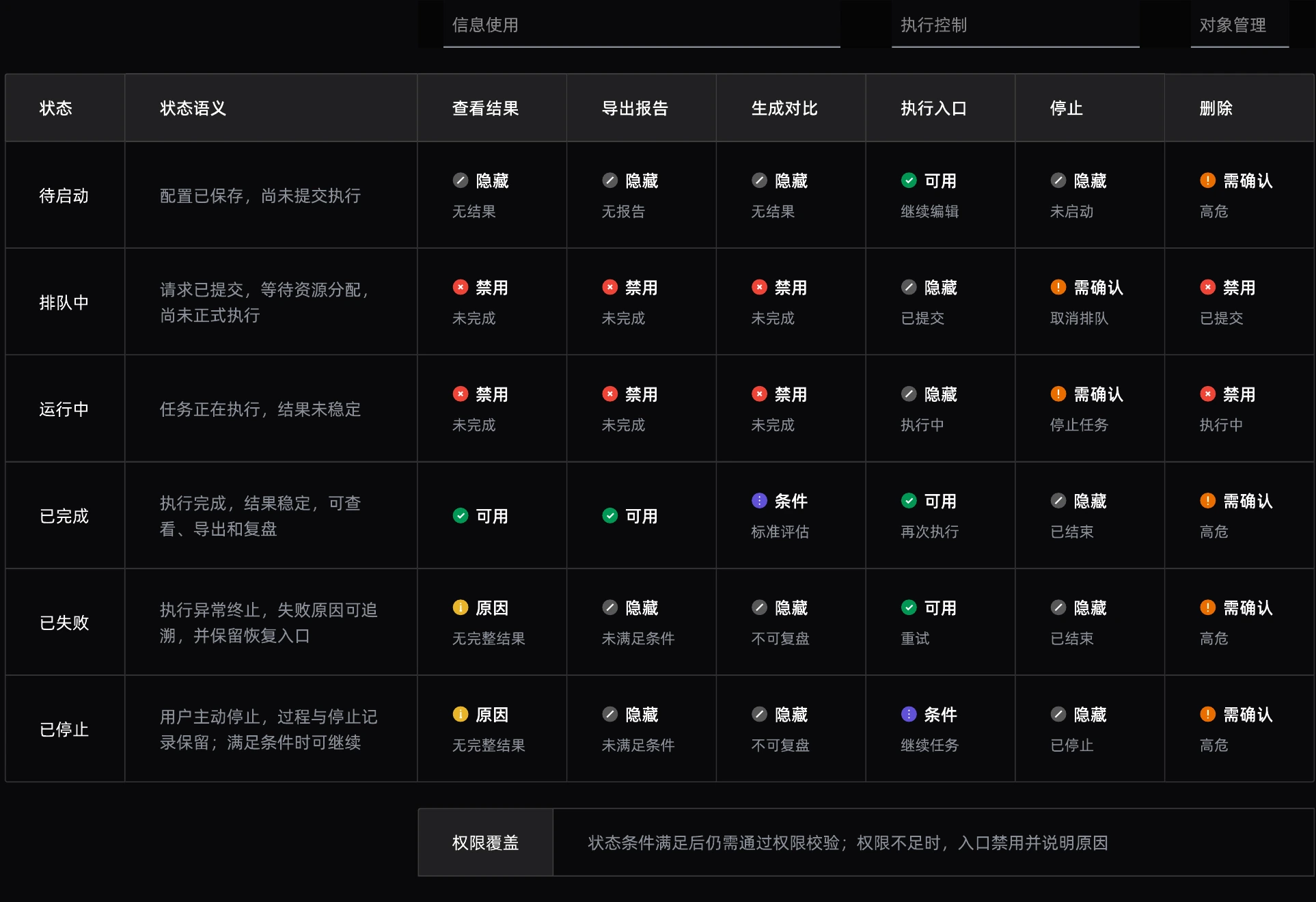Viewport: 1316px width, 902px height.
Task: Click the gray hidden icon in 排队中 执行入口 cell
Action: pos(909,287)
